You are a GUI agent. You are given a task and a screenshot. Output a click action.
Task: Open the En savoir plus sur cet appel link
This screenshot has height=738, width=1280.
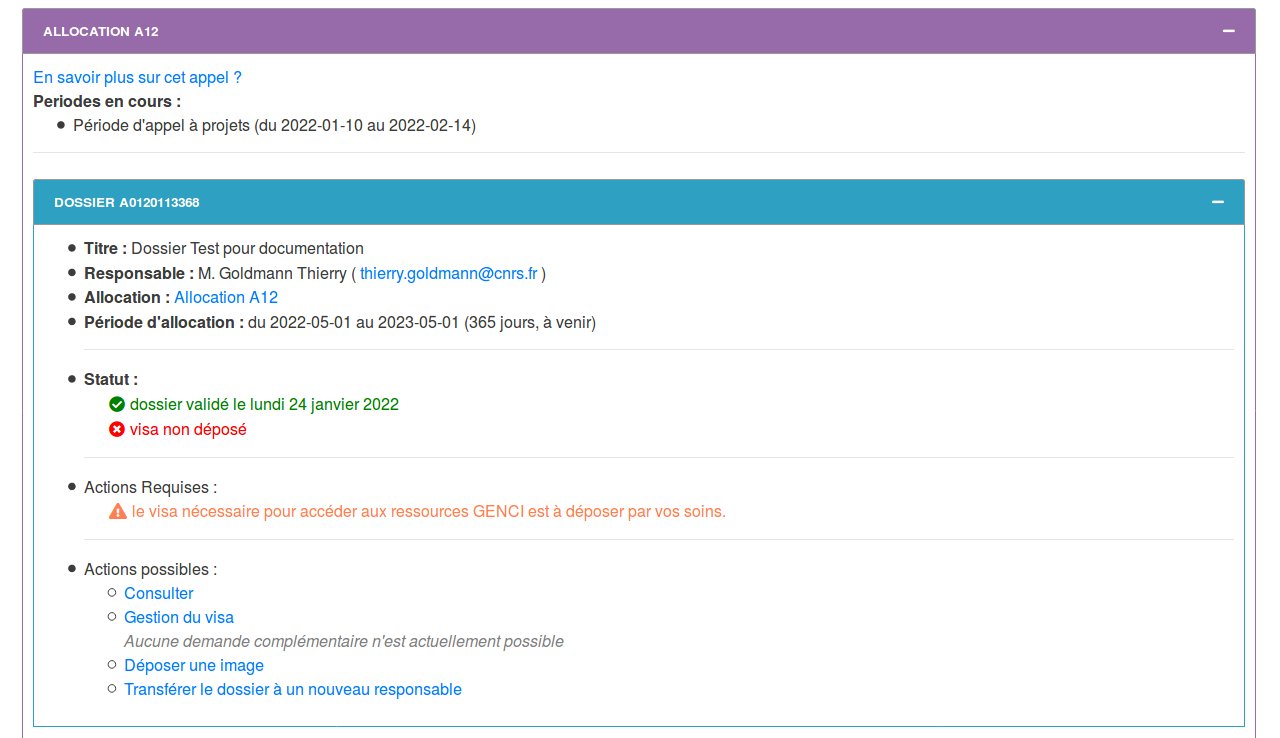tap(136, 77)
